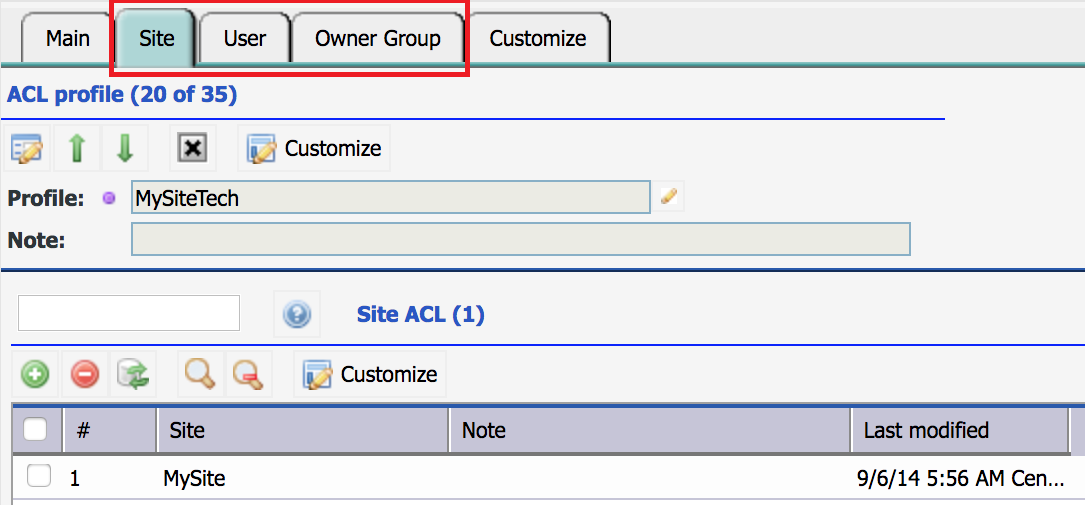Click the Site ACL search input field
This screenshot has width=1085, height=505.
pyautogui.click(x=129, y=313)
